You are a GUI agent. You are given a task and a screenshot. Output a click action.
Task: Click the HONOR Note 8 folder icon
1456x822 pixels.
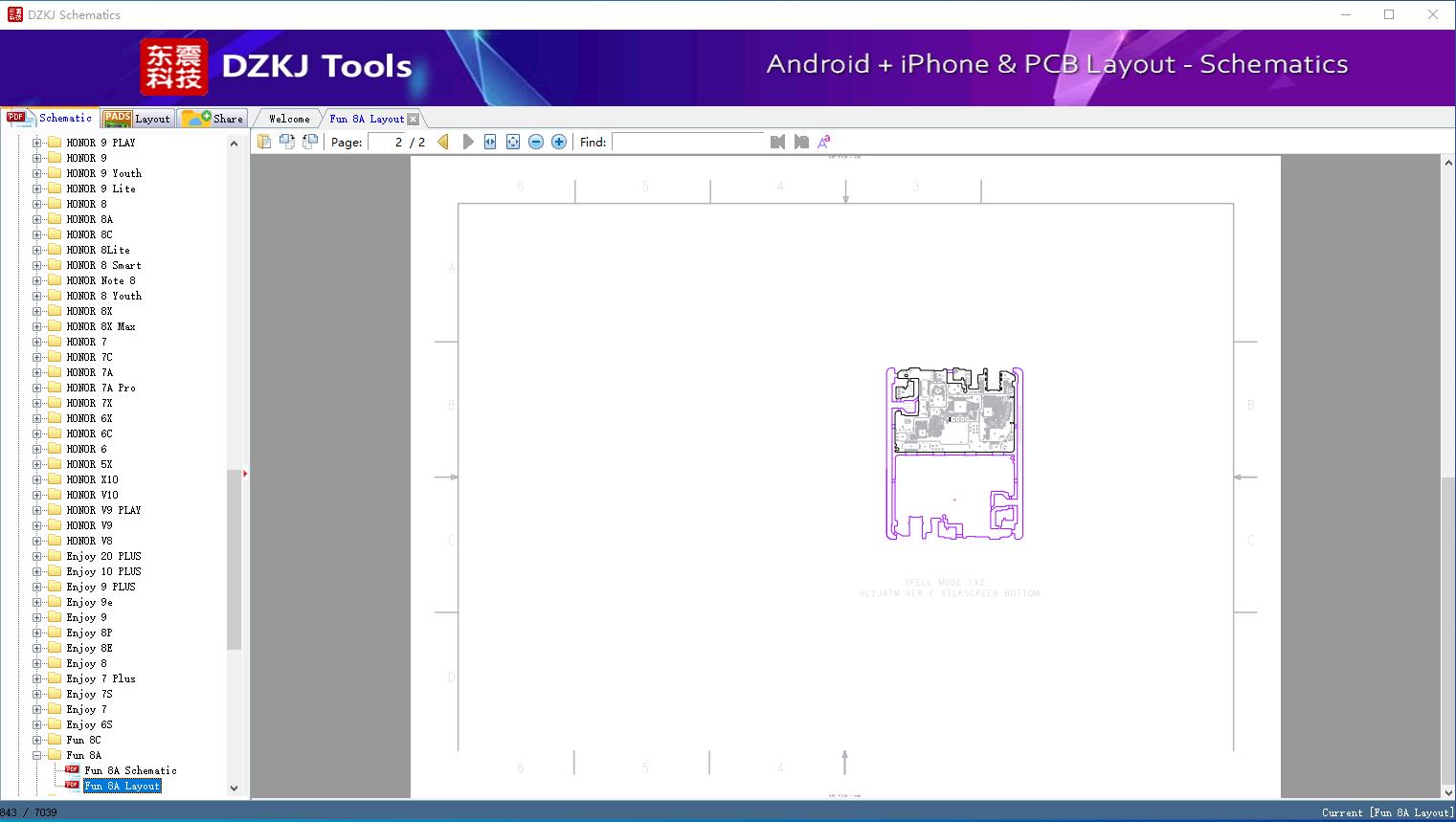(x=55, y=280)
